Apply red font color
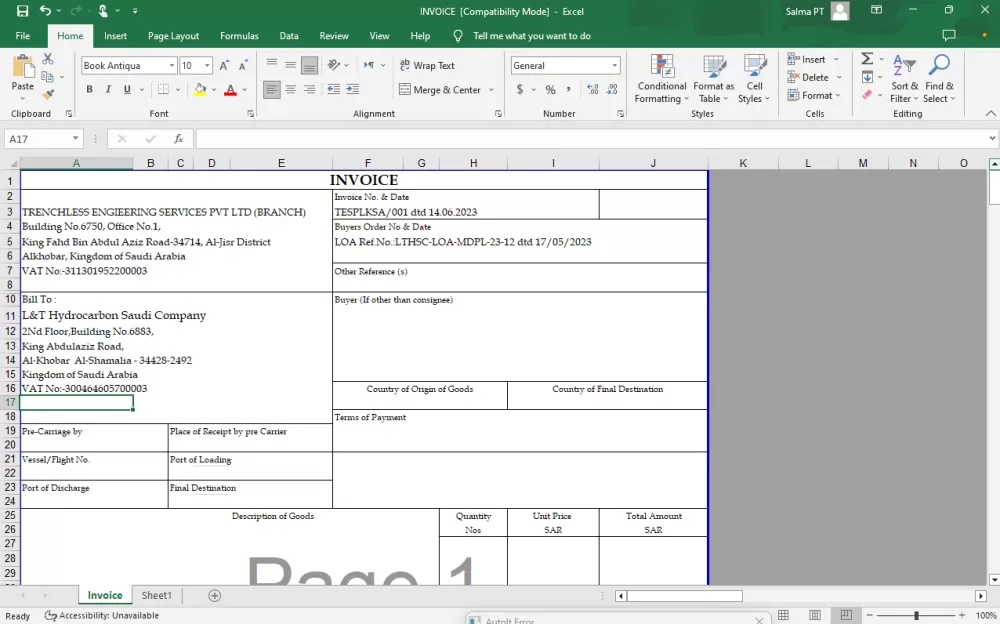Viewport: 1000px width, 624px height. [230, 89]
